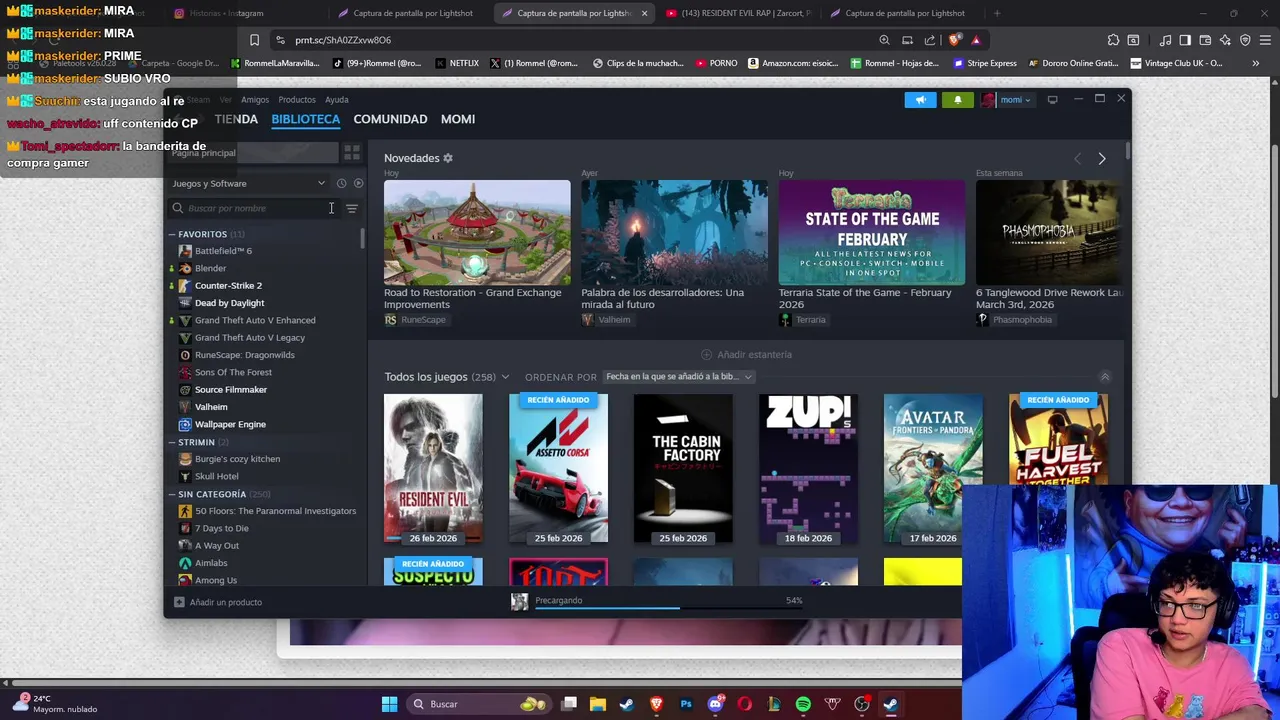
Task: Open Brave Rewards triangle icon
Action: pyautogui.click(x=976, y=40)
